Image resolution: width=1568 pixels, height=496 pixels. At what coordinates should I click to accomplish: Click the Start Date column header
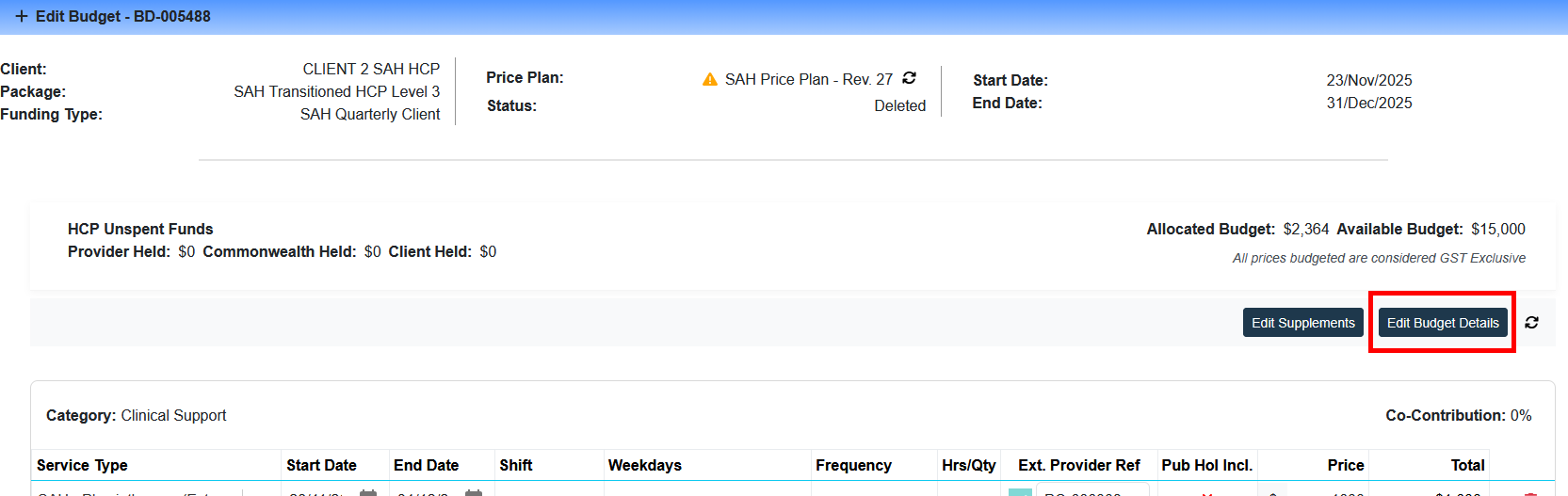tap(321, 465)
